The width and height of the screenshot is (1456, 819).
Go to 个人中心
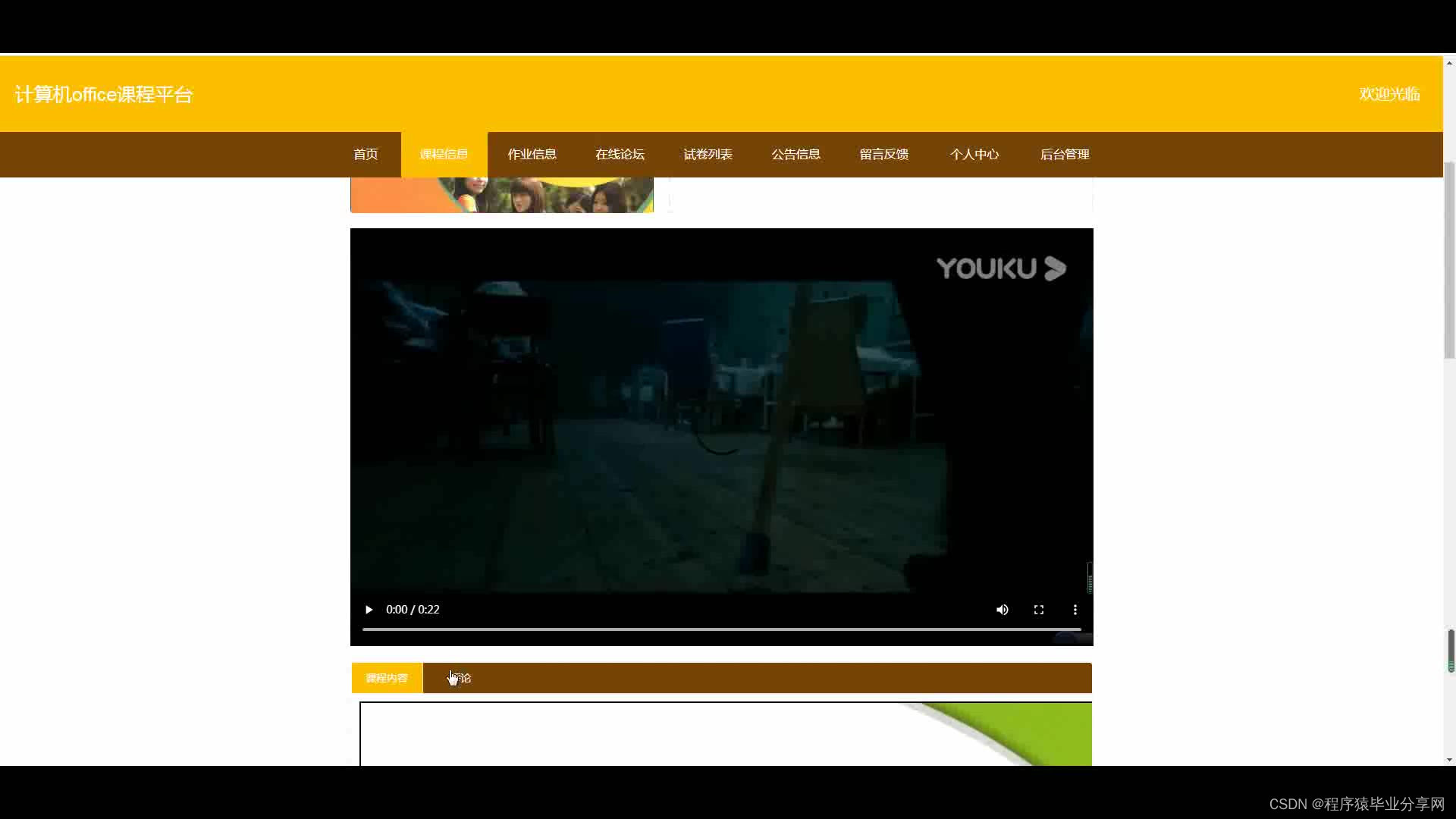click(x=974, y=155)
